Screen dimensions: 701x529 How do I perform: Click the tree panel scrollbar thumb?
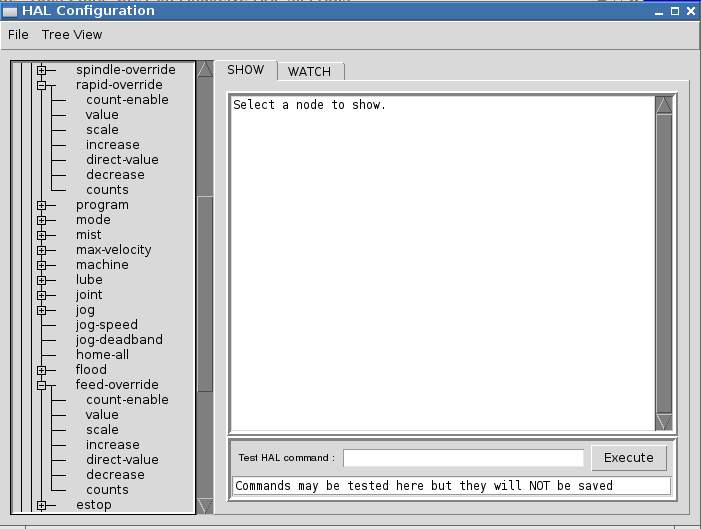pos(205,294)
